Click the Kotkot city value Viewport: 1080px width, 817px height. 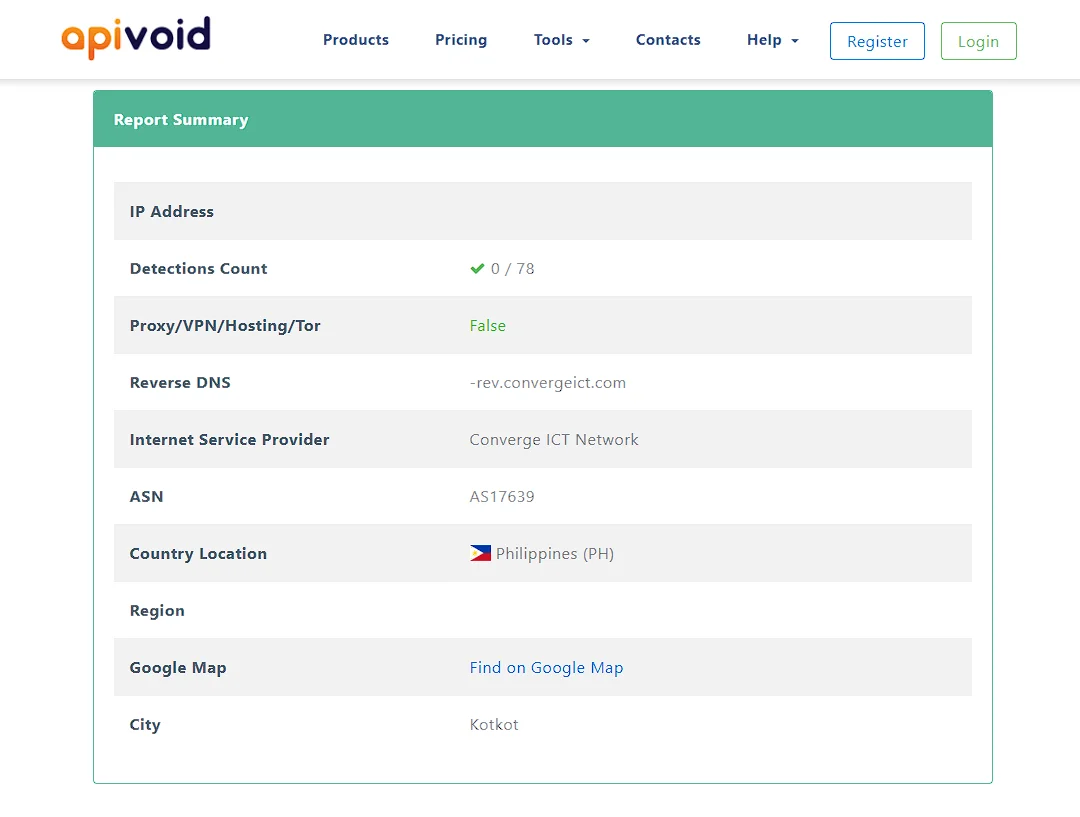(x=494, y=725)
